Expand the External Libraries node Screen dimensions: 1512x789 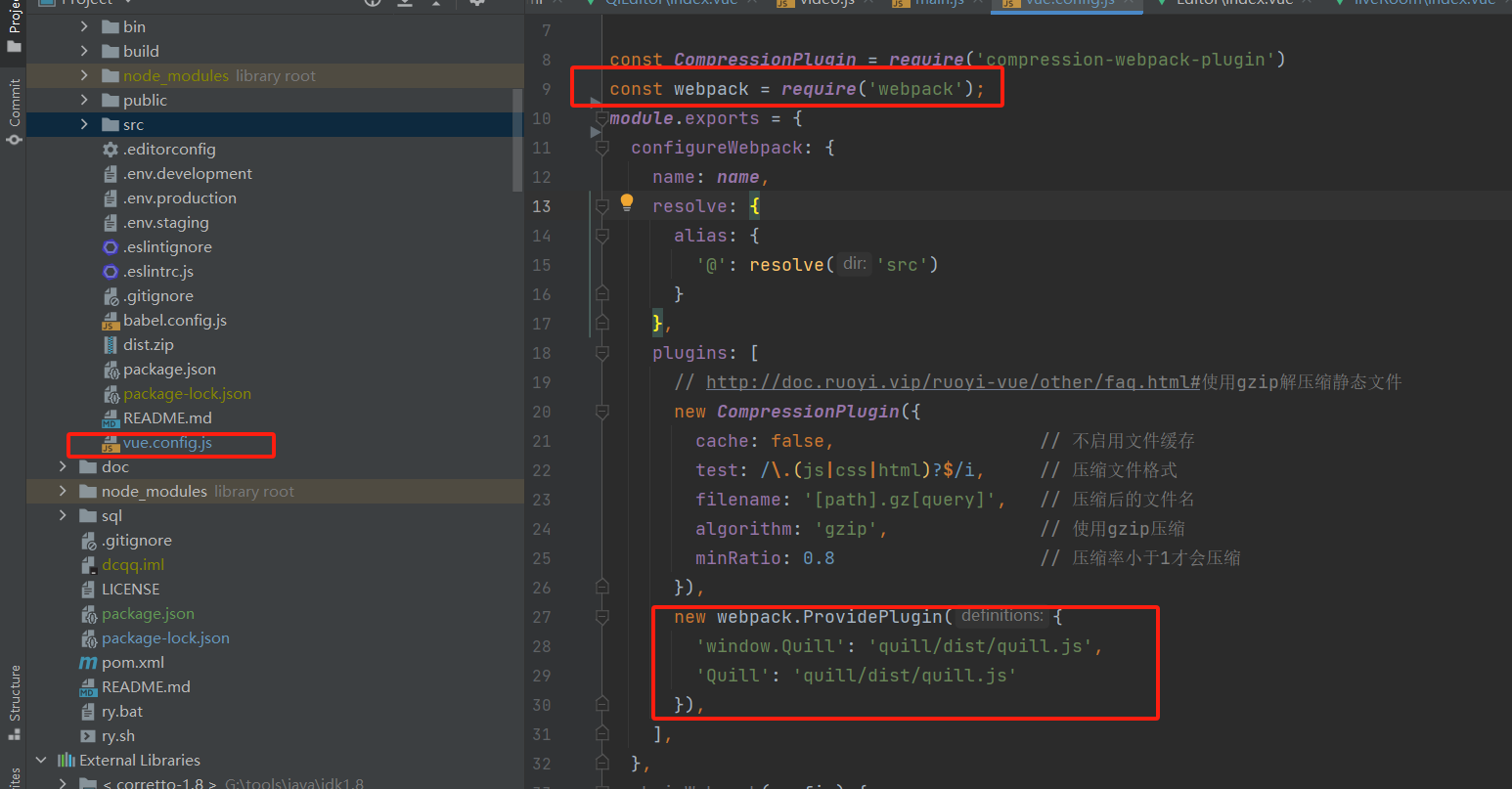click(41, 760)
